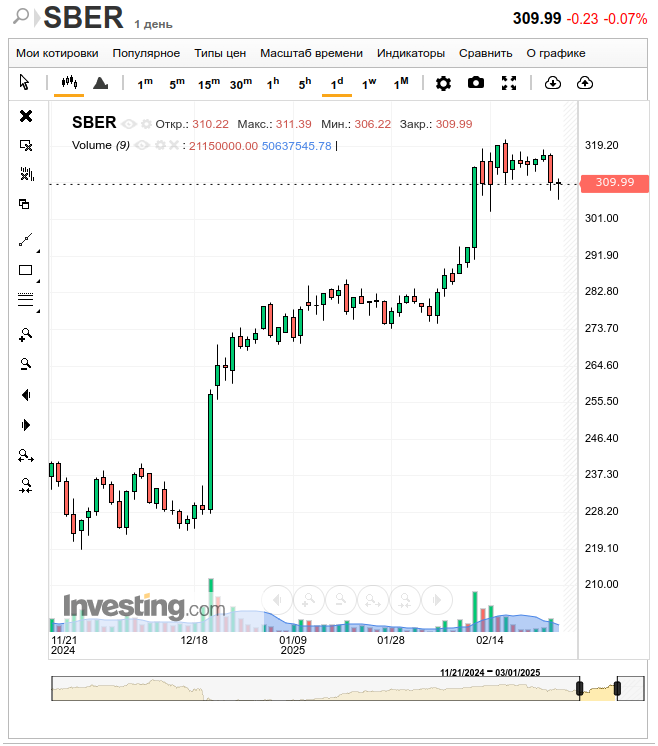Click the SBER symbol title at top
The height and width of the screenshot is (746, 658).
click(83, 18)
